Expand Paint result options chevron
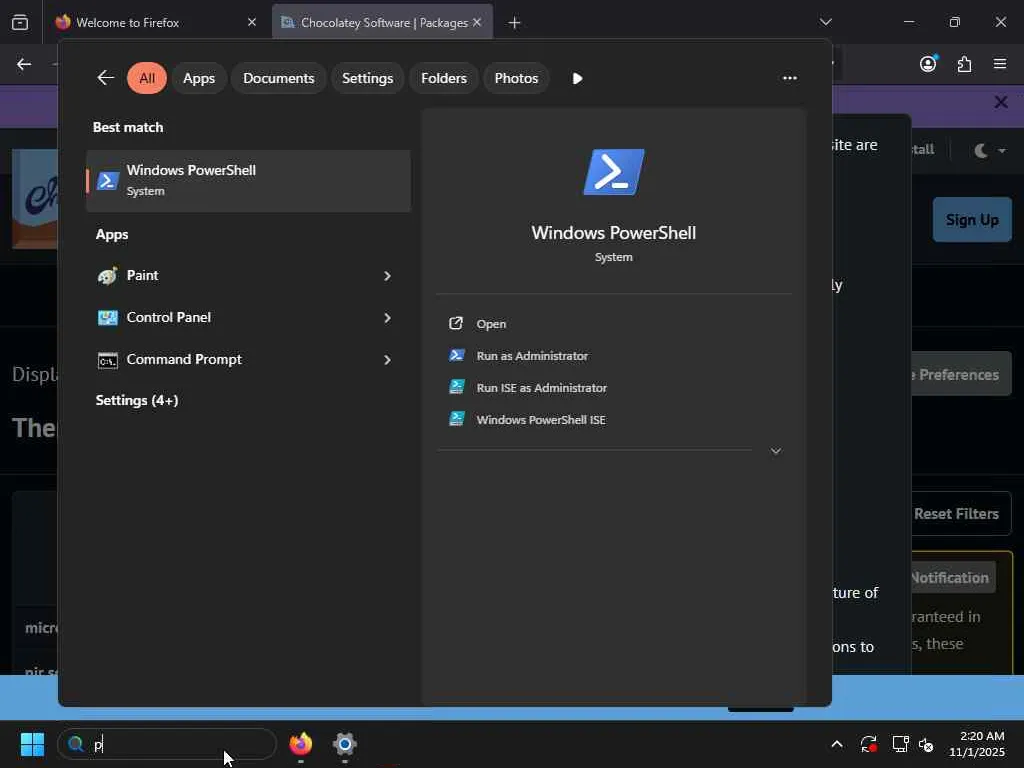 387,276
